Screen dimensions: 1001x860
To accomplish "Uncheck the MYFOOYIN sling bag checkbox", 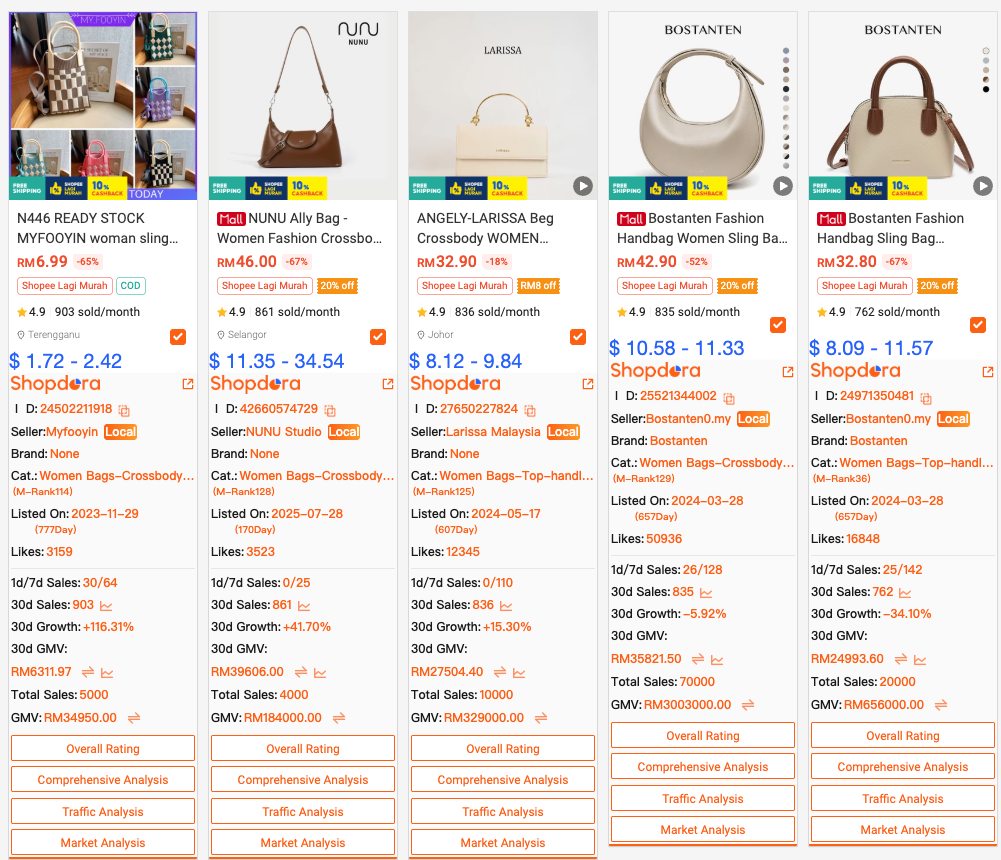I will [x=178, y=336].
